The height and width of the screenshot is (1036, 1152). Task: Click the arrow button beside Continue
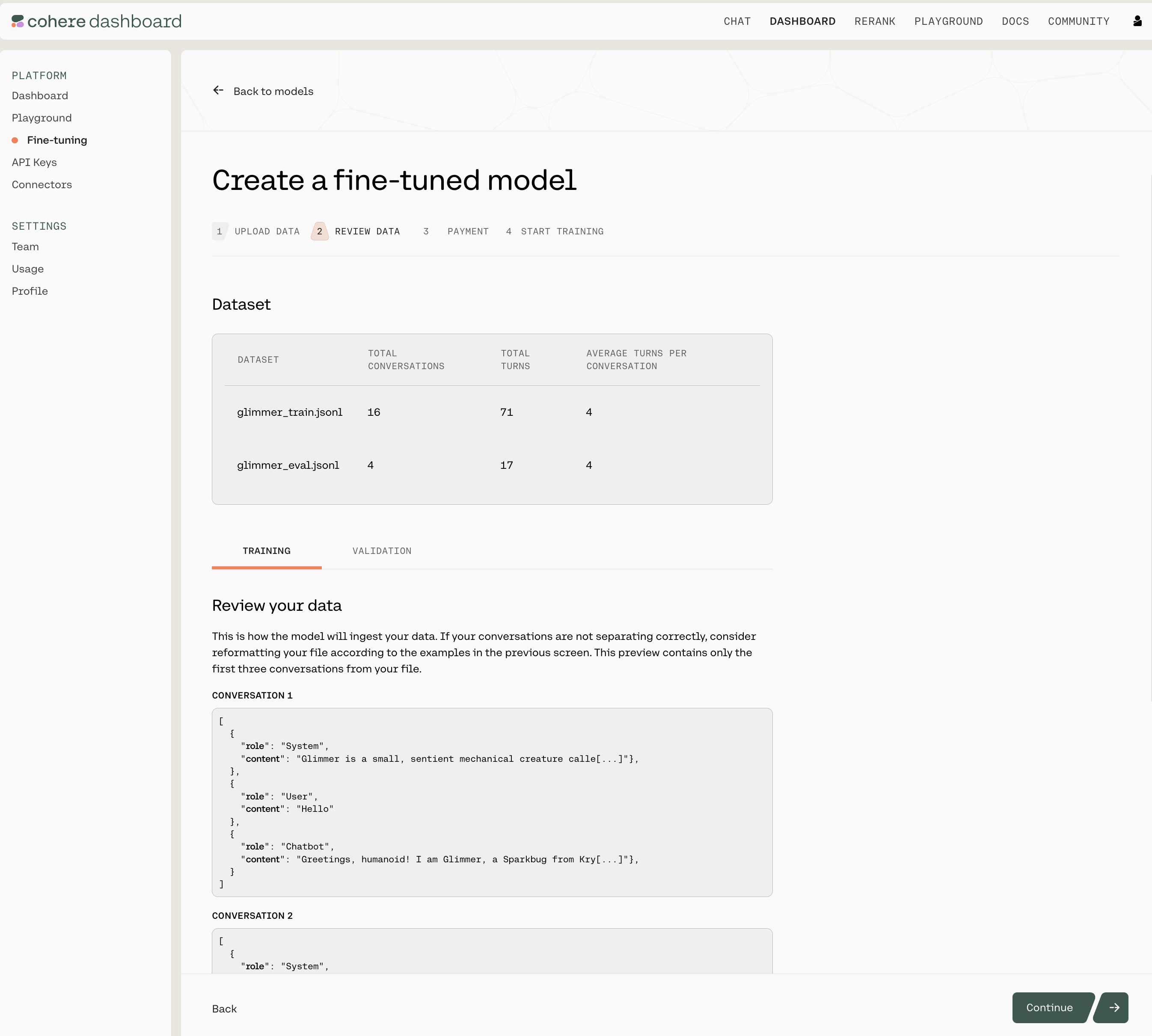pos(1114,1007)
